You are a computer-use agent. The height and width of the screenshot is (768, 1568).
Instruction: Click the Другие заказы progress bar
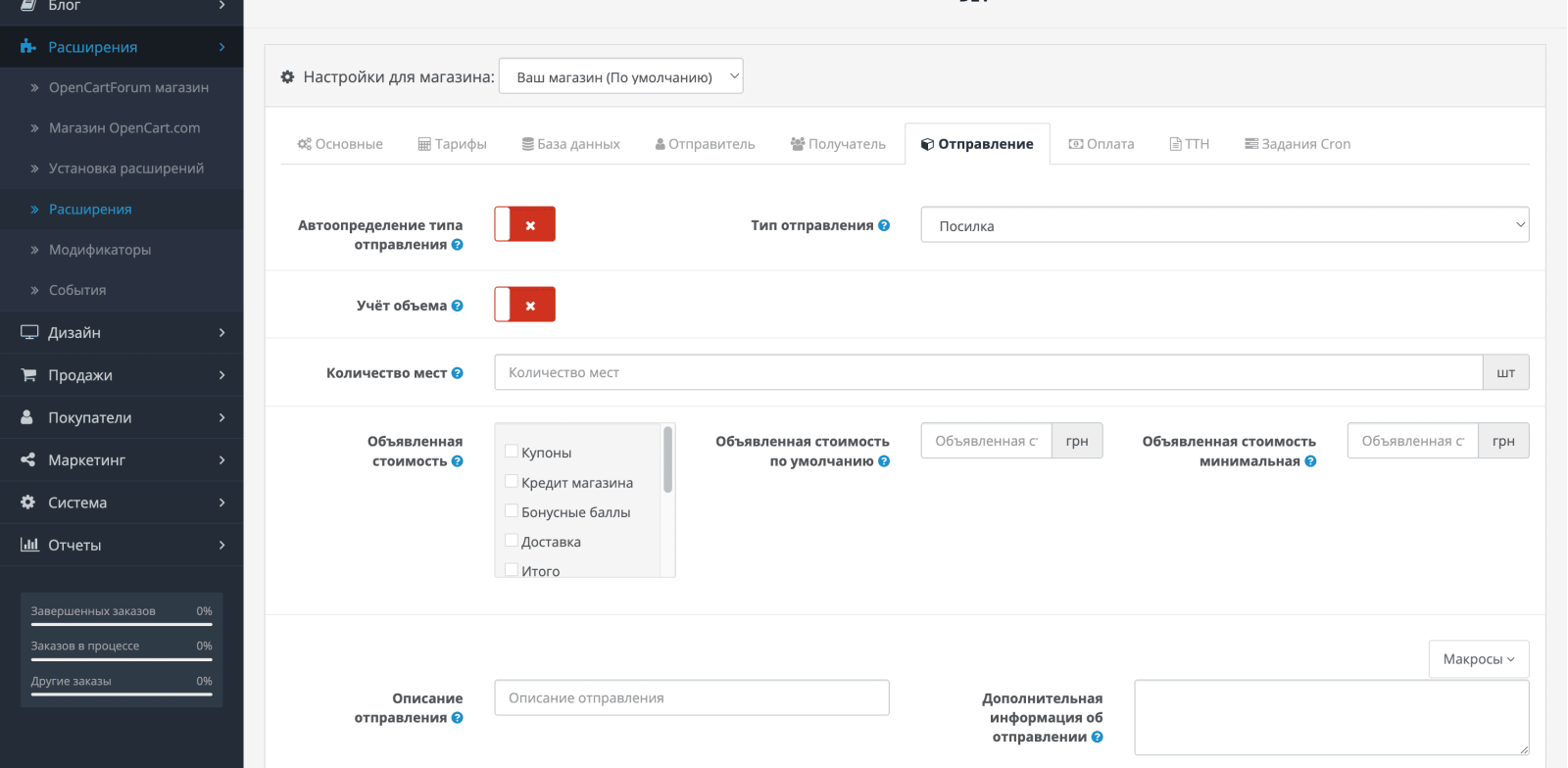coord(122,695)
